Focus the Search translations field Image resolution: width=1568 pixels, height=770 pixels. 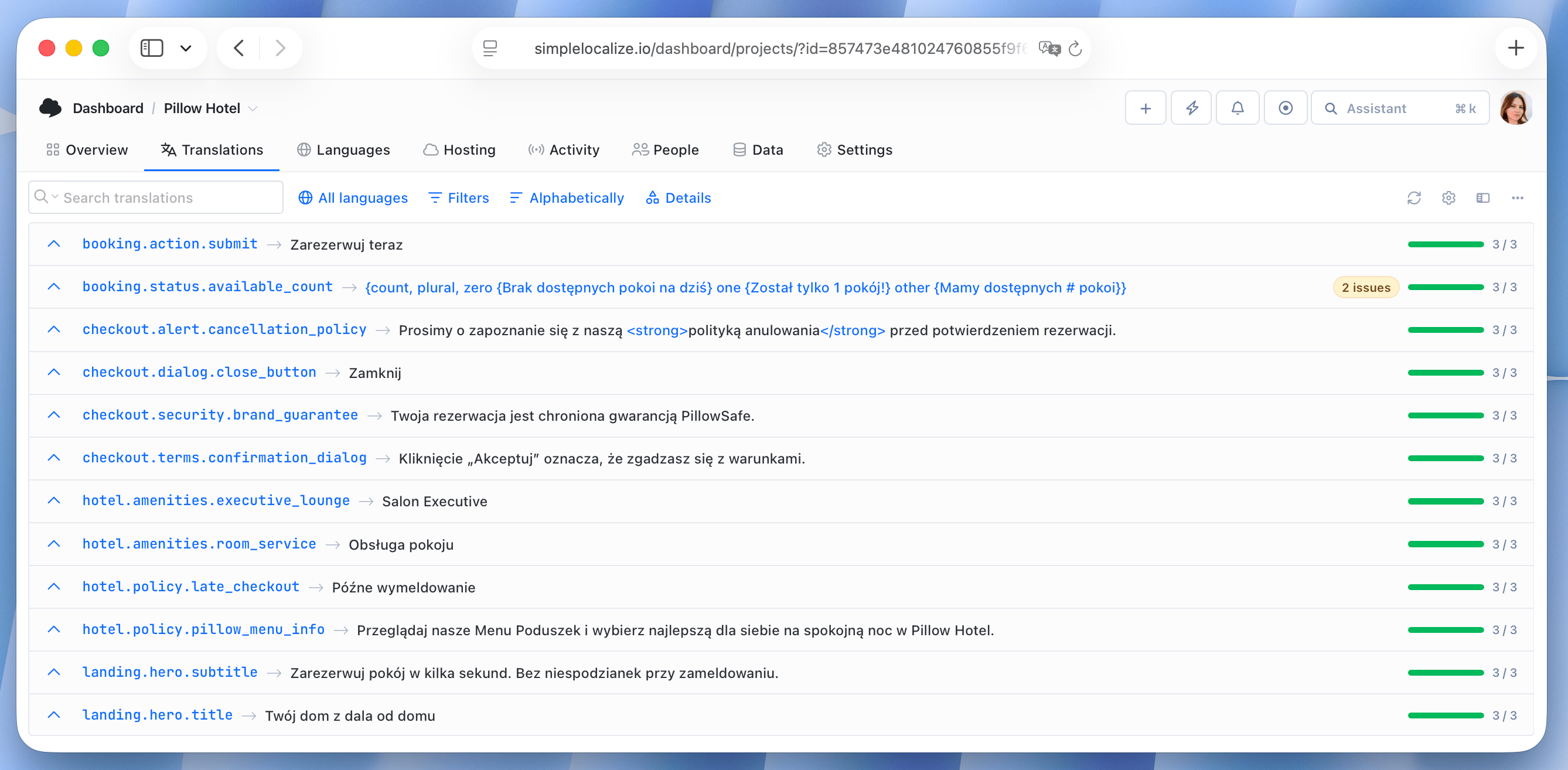point(156,197)
